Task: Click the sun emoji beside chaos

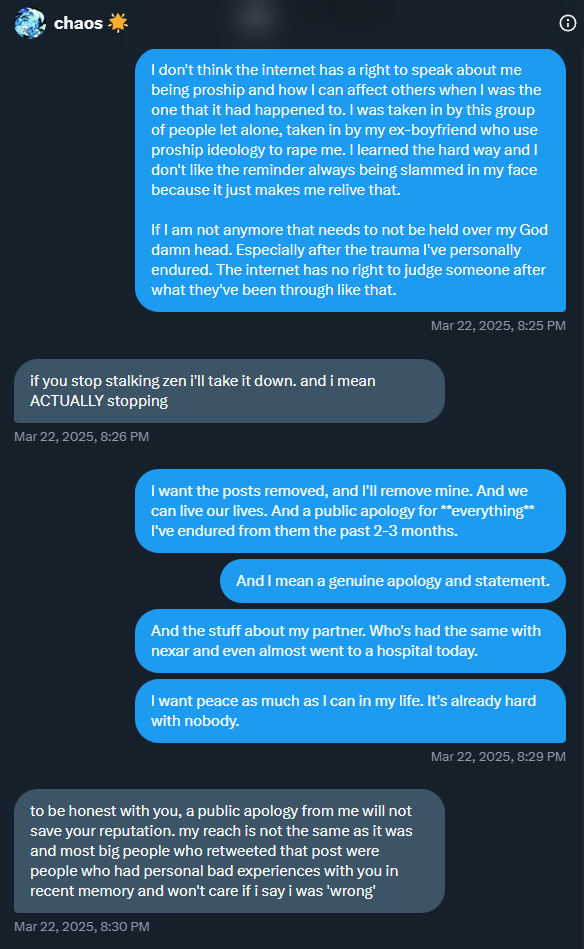Action: point(118,22)
